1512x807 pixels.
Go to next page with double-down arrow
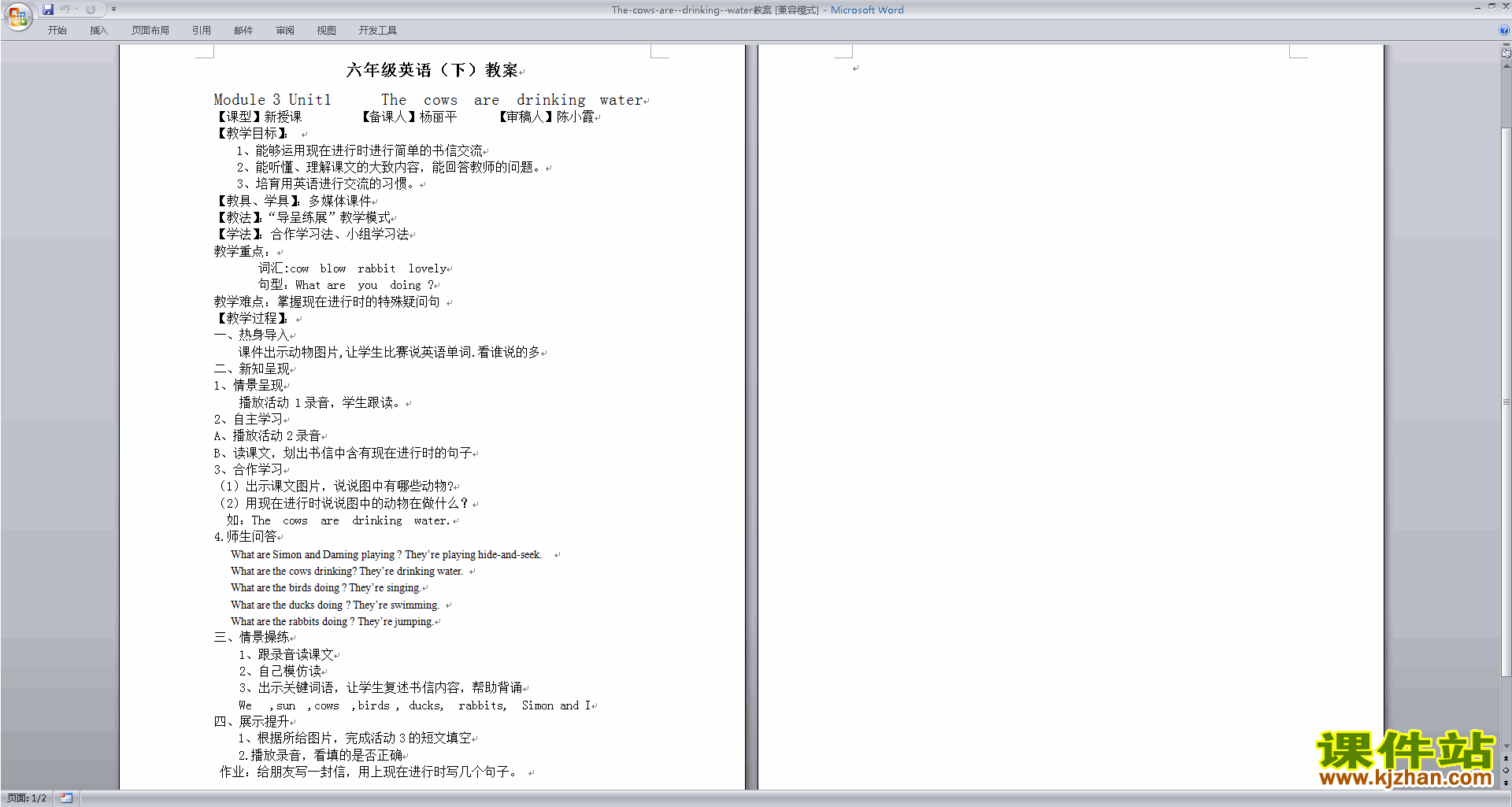click(x=1506, y=783)
